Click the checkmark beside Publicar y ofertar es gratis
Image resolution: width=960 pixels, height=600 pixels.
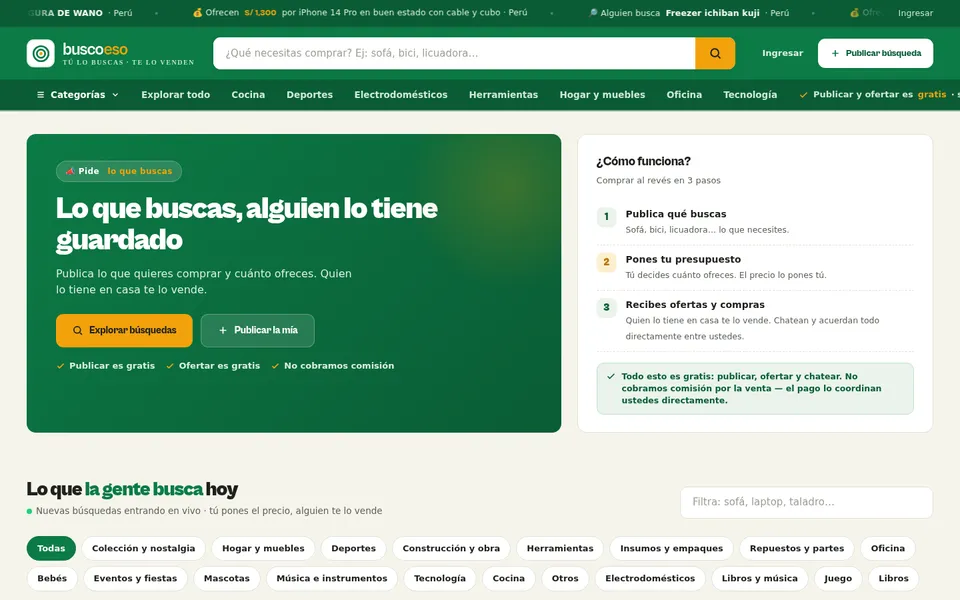point(803,95)
